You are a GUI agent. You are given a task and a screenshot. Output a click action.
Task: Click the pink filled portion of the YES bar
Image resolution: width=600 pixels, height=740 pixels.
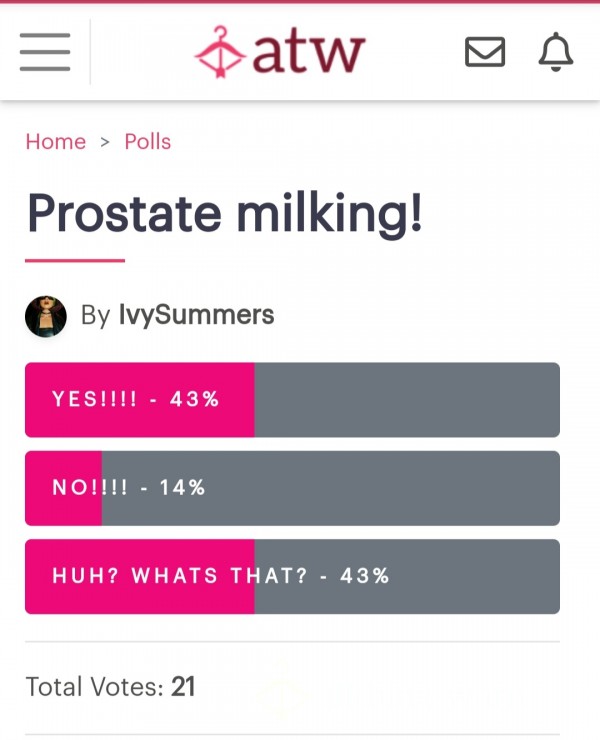[140, 400]
